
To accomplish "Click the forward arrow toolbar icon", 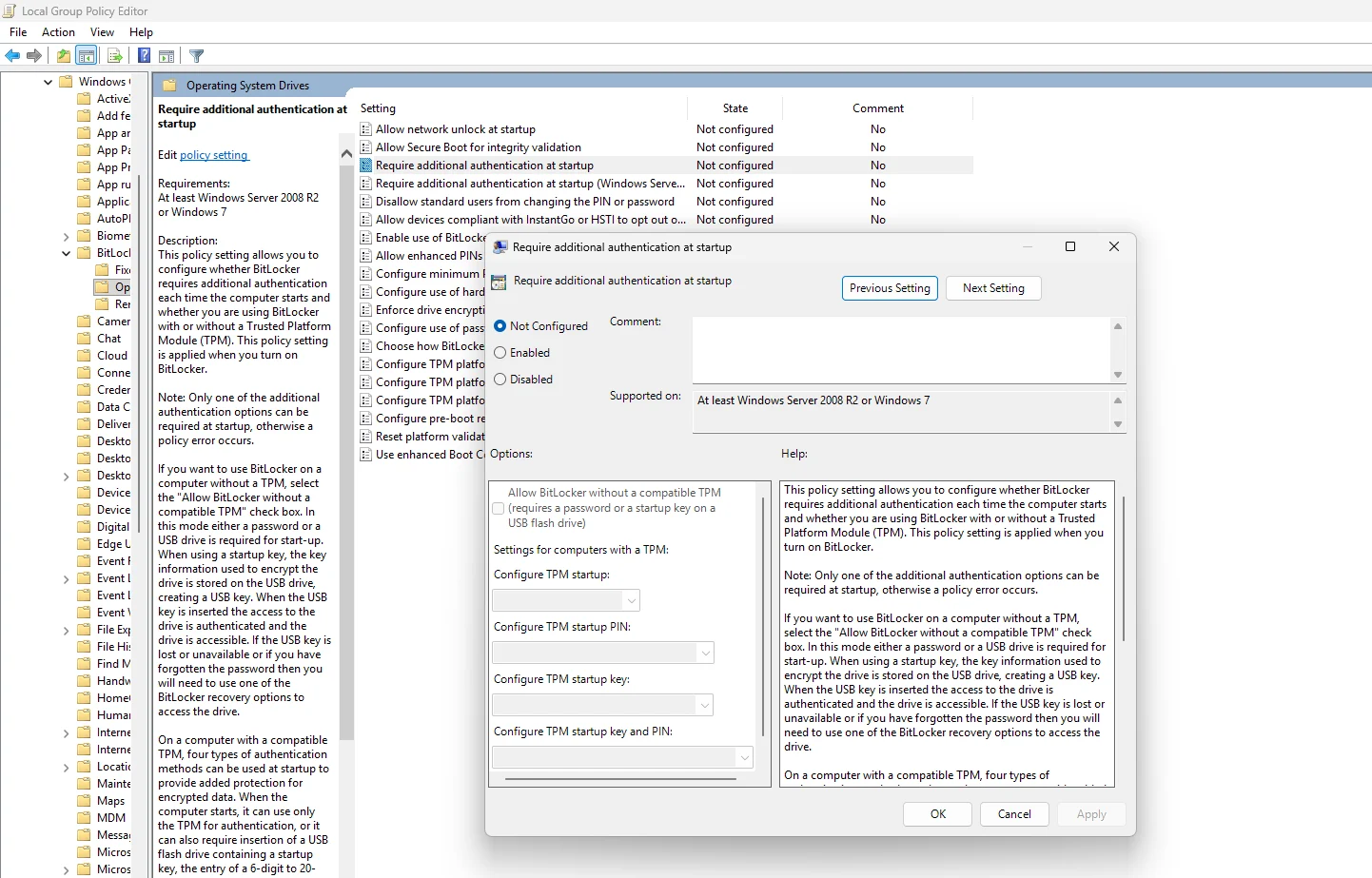I will click(x=34, y=56).
